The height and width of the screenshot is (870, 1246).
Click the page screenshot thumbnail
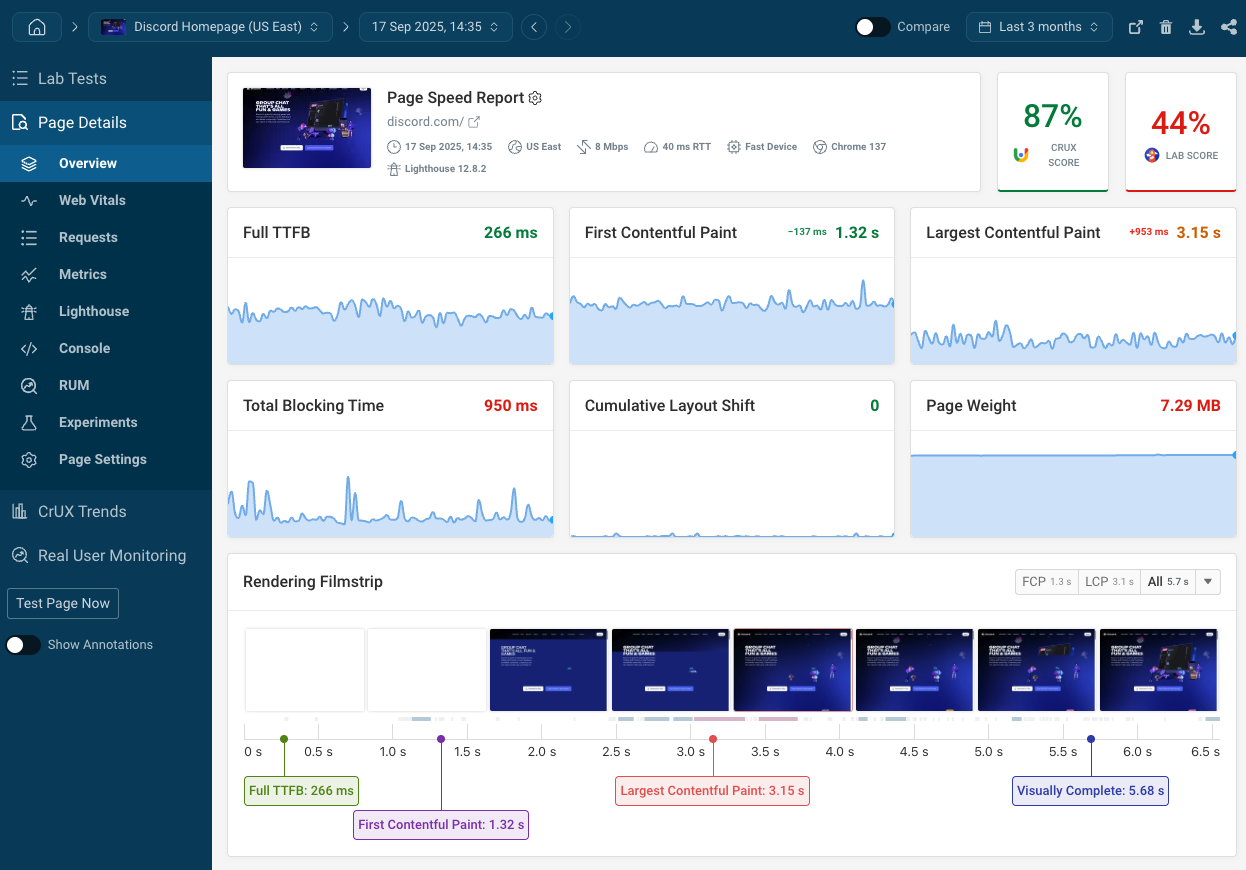pos(307,128)
